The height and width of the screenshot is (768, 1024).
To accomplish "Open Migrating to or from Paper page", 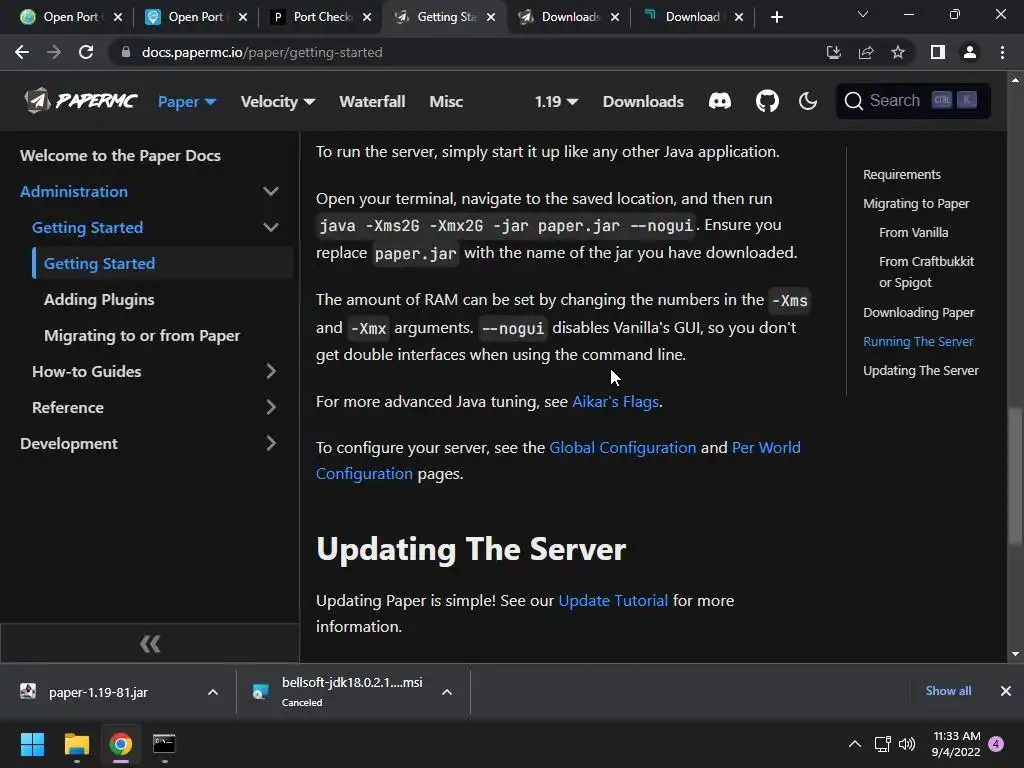I will [142, 335].
